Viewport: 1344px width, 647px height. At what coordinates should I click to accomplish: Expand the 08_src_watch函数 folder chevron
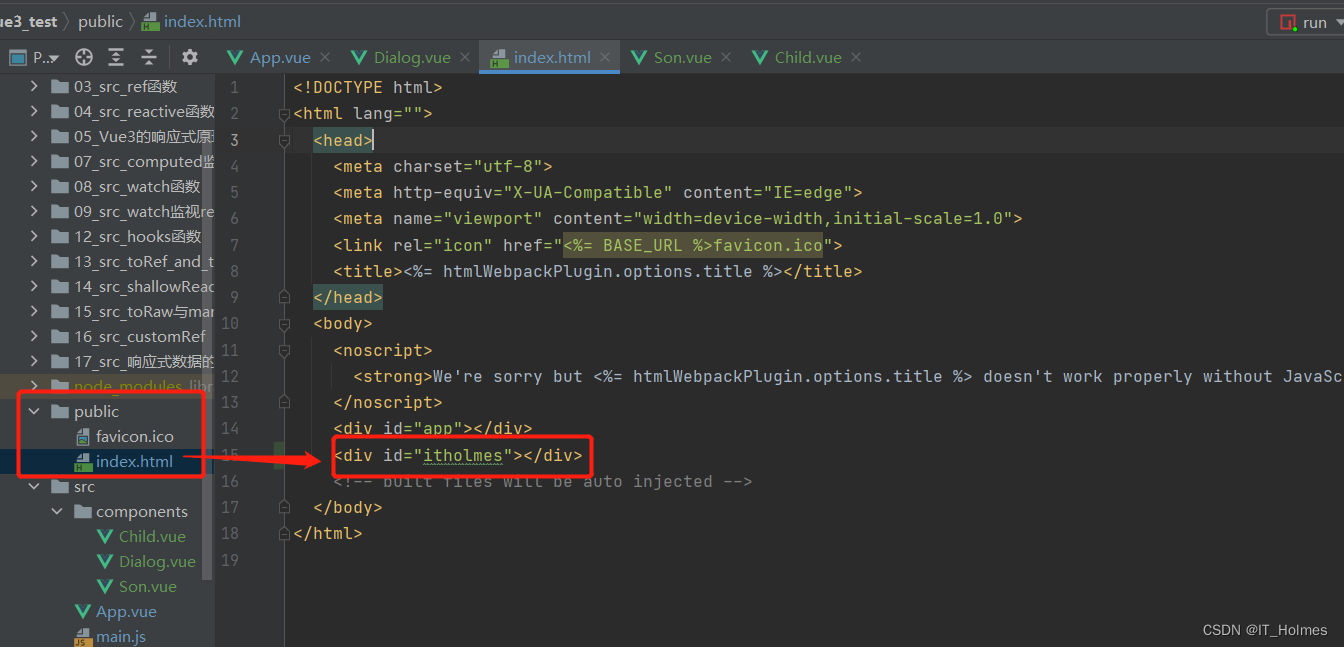pyautogui.click(x=35, y=186)
